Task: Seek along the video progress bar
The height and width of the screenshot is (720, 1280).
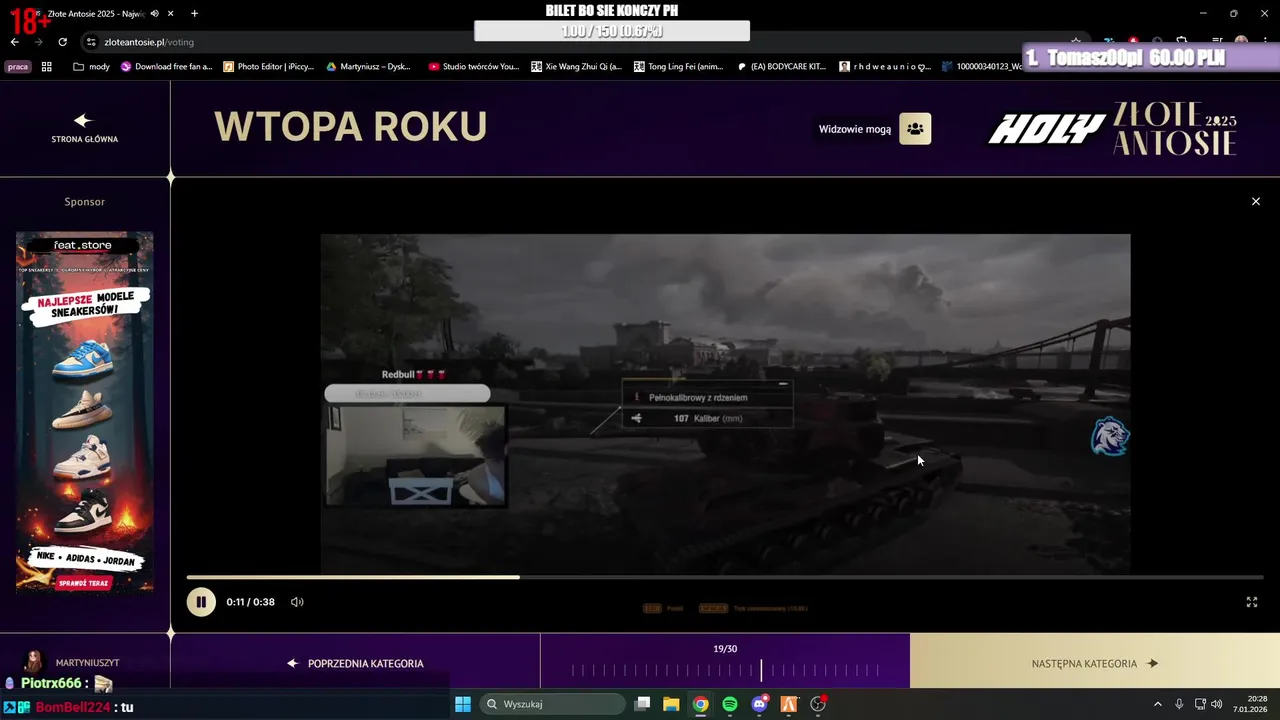Action: pyautogui.click(x=725, y=577)
